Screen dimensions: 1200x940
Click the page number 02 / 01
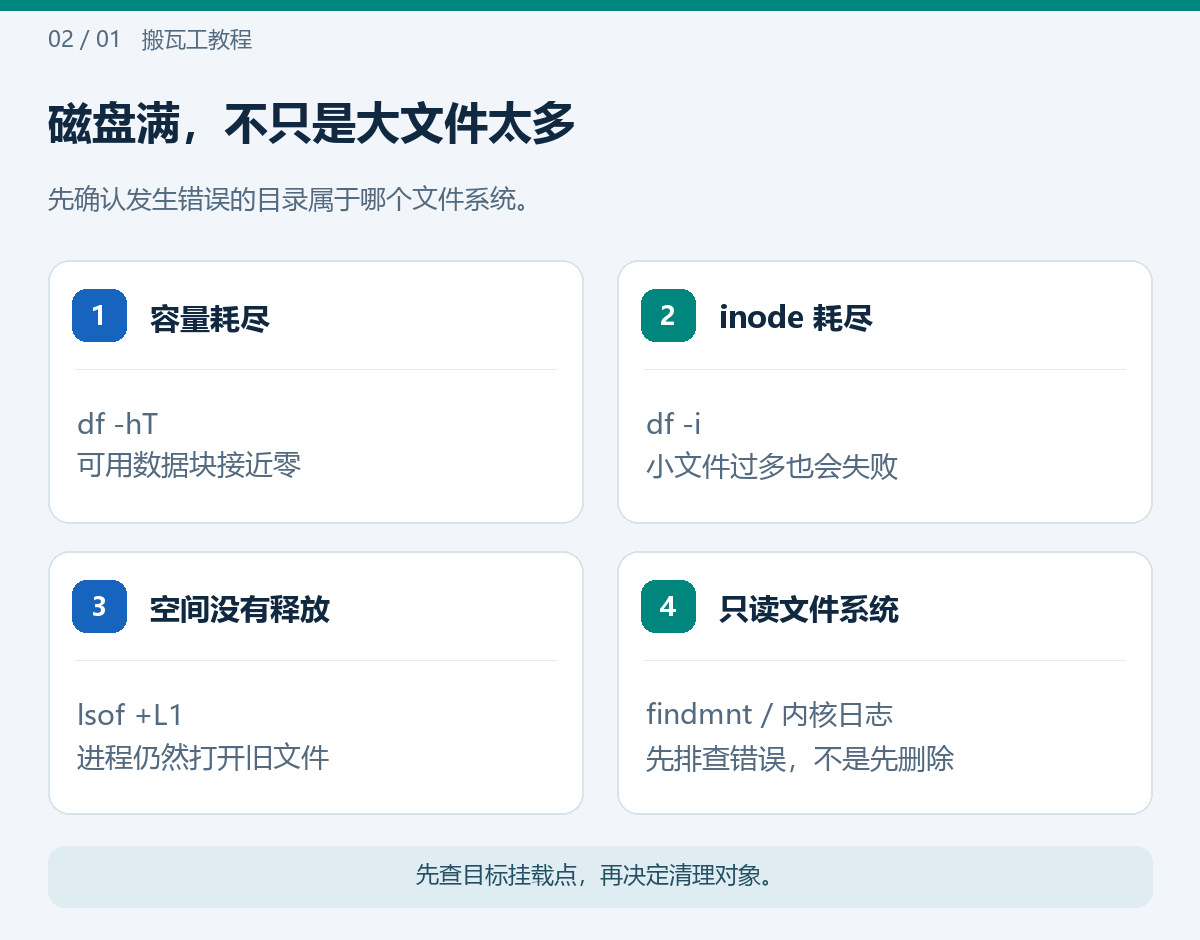click(x=84, y=40)
